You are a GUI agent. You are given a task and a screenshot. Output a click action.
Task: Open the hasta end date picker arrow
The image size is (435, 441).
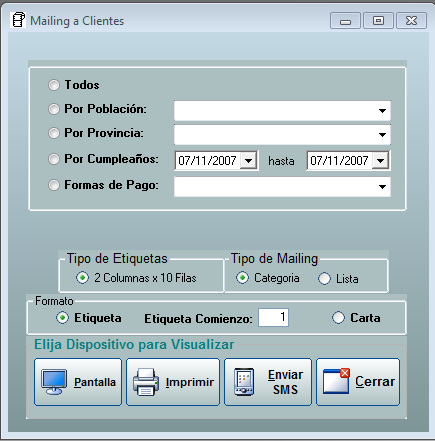[x=380, y=161]
